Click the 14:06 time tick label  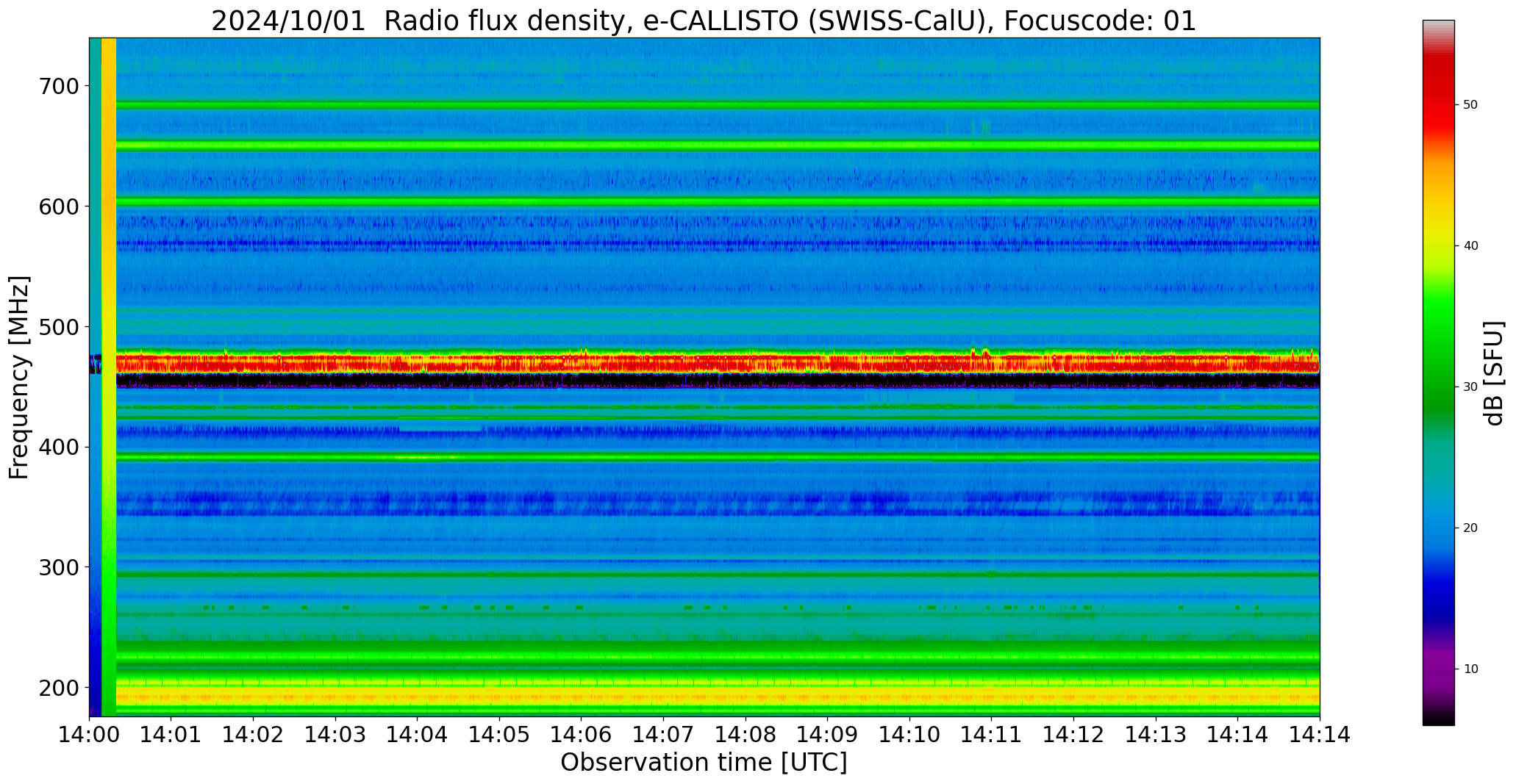pyautogui.click(x=582, y=735)
